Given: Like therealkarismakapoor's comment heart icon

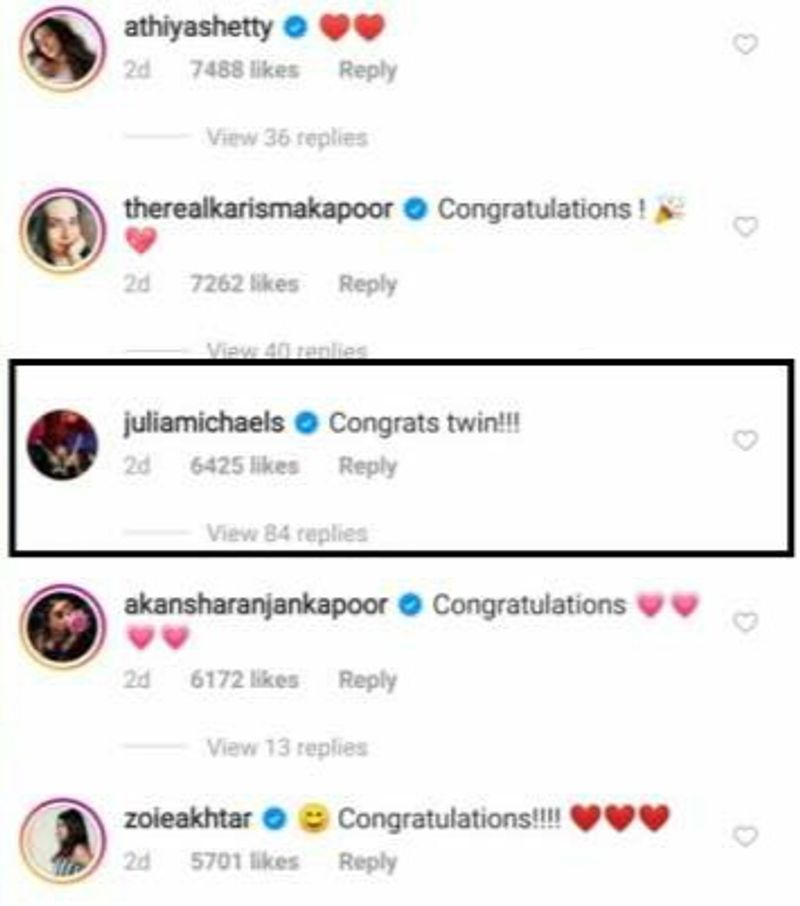Looking at the screenshot, I should pos(745,226).
